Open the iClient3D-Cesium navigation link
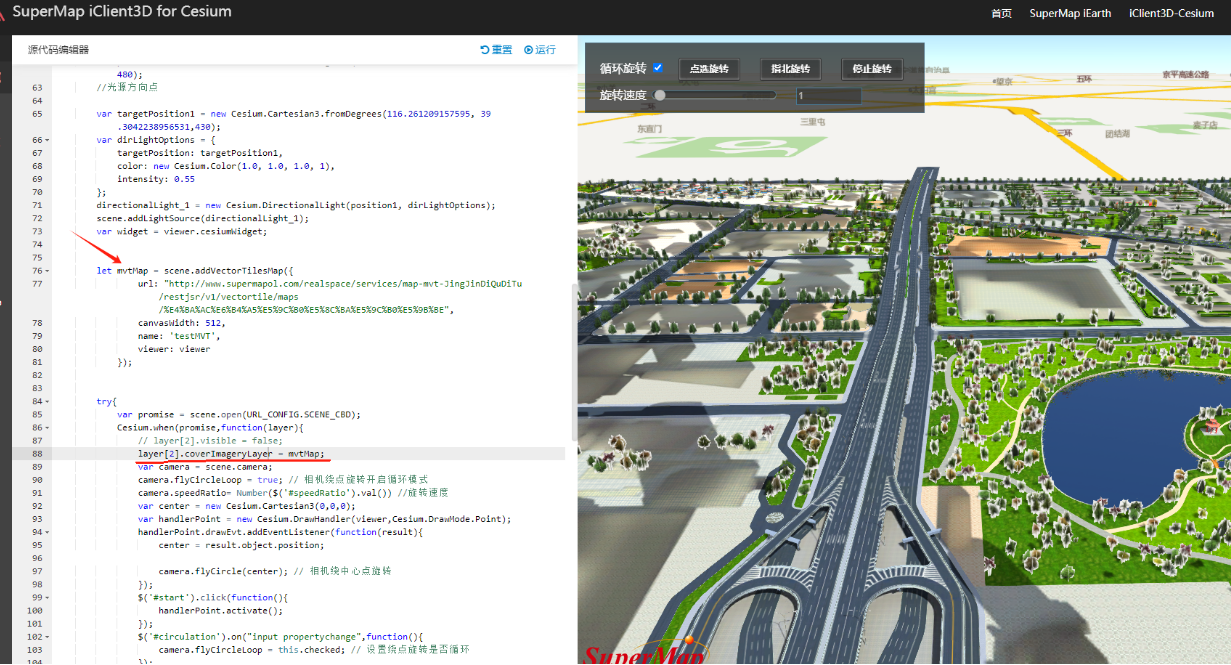This screenshot has width=1231, height=665. click(1171, 13)
